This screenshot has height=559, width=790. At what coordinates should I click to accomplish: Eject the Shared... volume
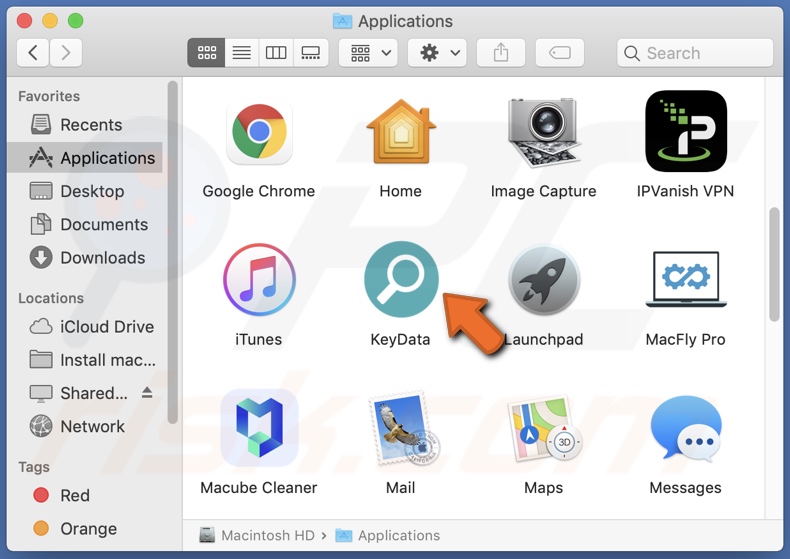(x=147, y=392)
